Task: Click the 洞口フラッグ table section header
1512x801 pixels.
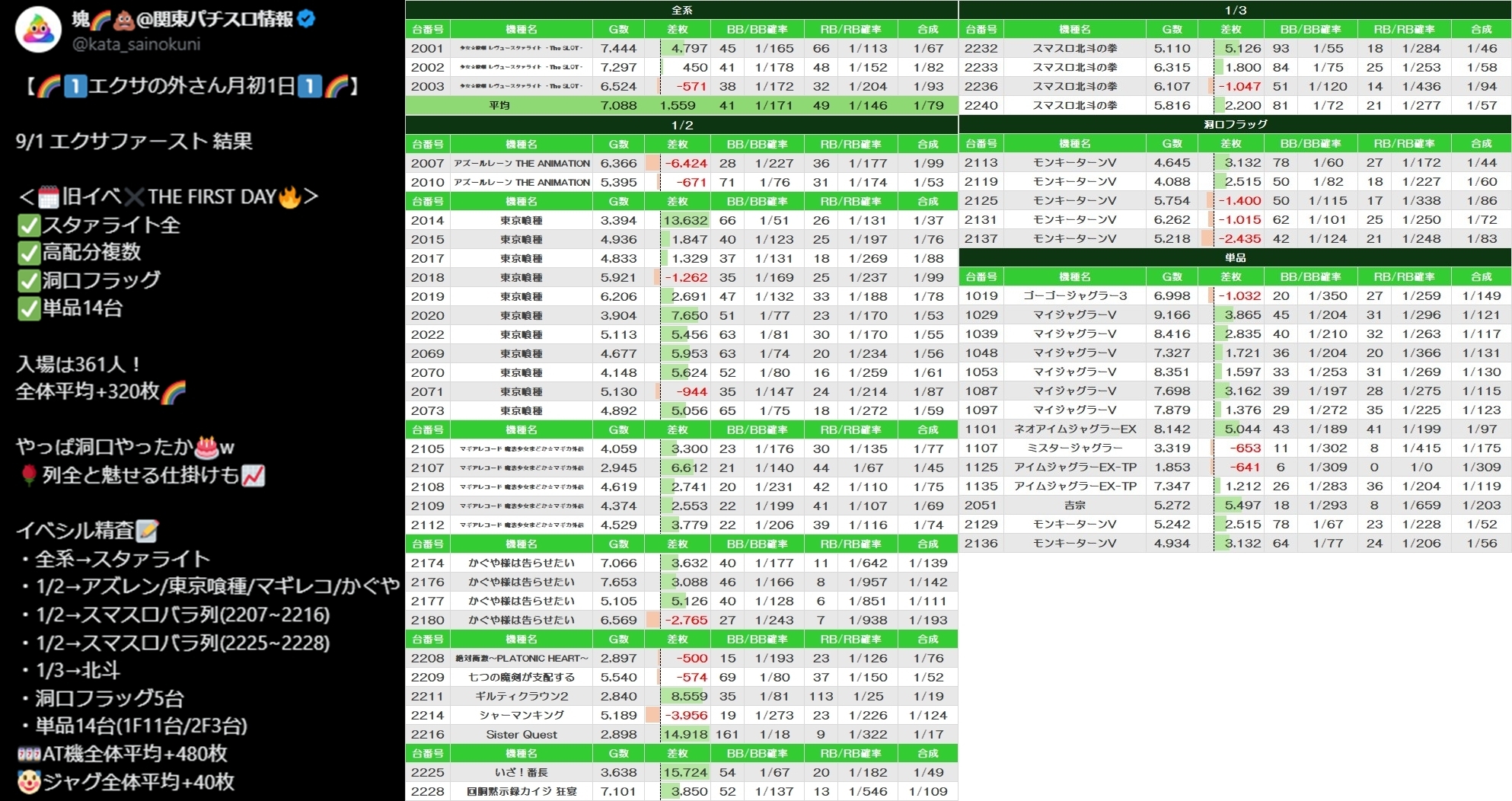Action: 1236,124
